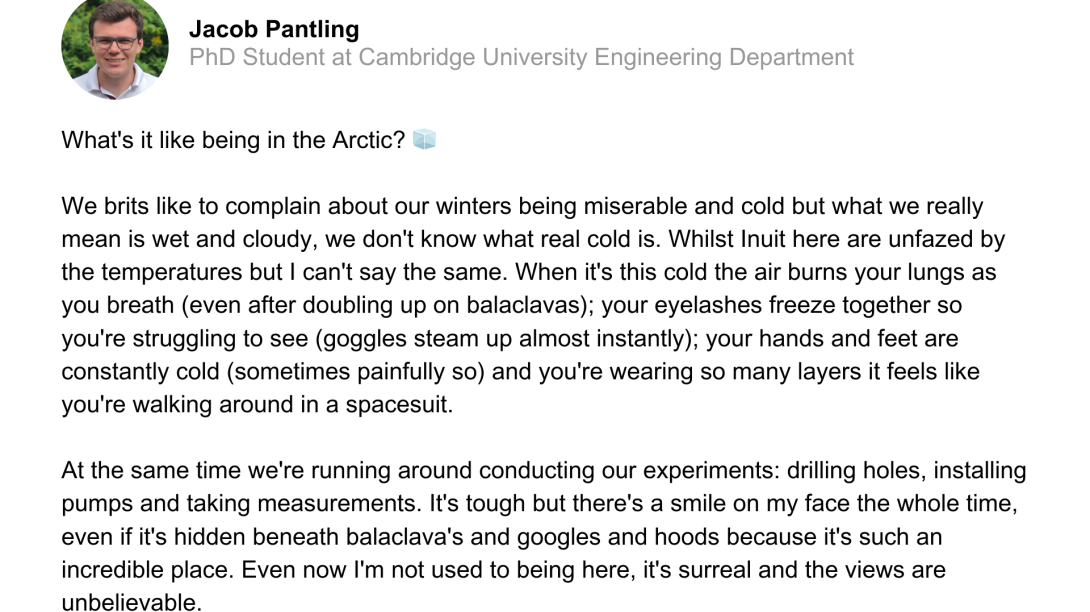This screenshot has width=1090, height=612.
Task: Click the line starting "We brits like to complain"
Action: [522, 206]
